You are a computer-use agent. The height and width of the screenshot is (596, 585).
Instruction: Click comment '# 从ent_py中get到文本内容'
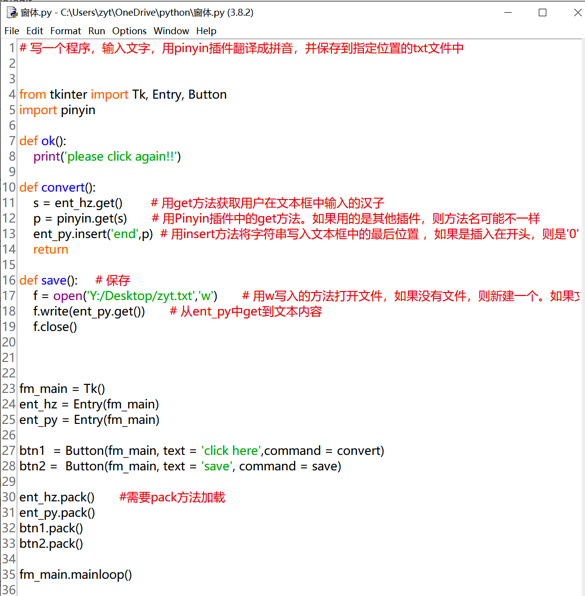[246, 311]
